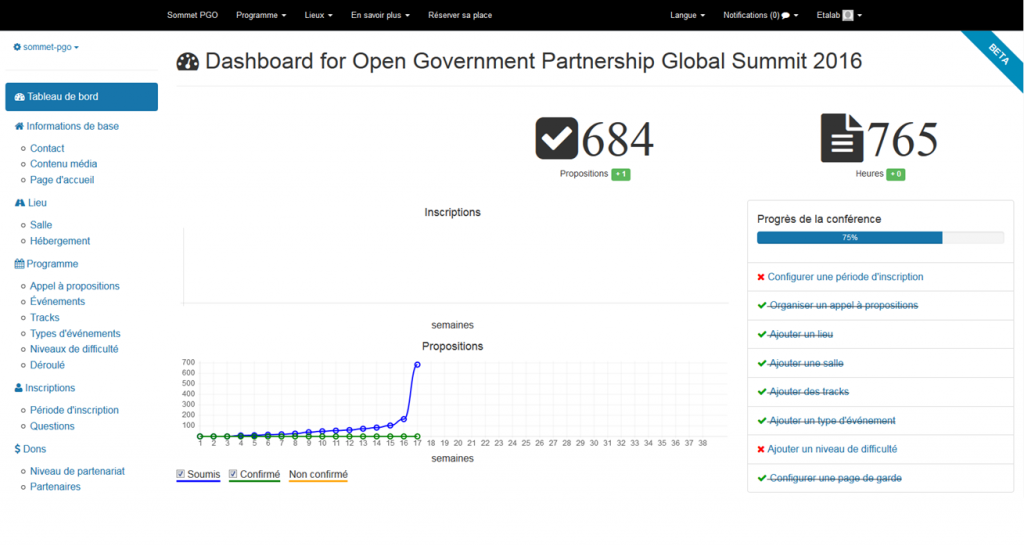1024x546 pixels.
Task: Click the Etalab user avatar
Action: pyautogui.click(x=848, y=15)
